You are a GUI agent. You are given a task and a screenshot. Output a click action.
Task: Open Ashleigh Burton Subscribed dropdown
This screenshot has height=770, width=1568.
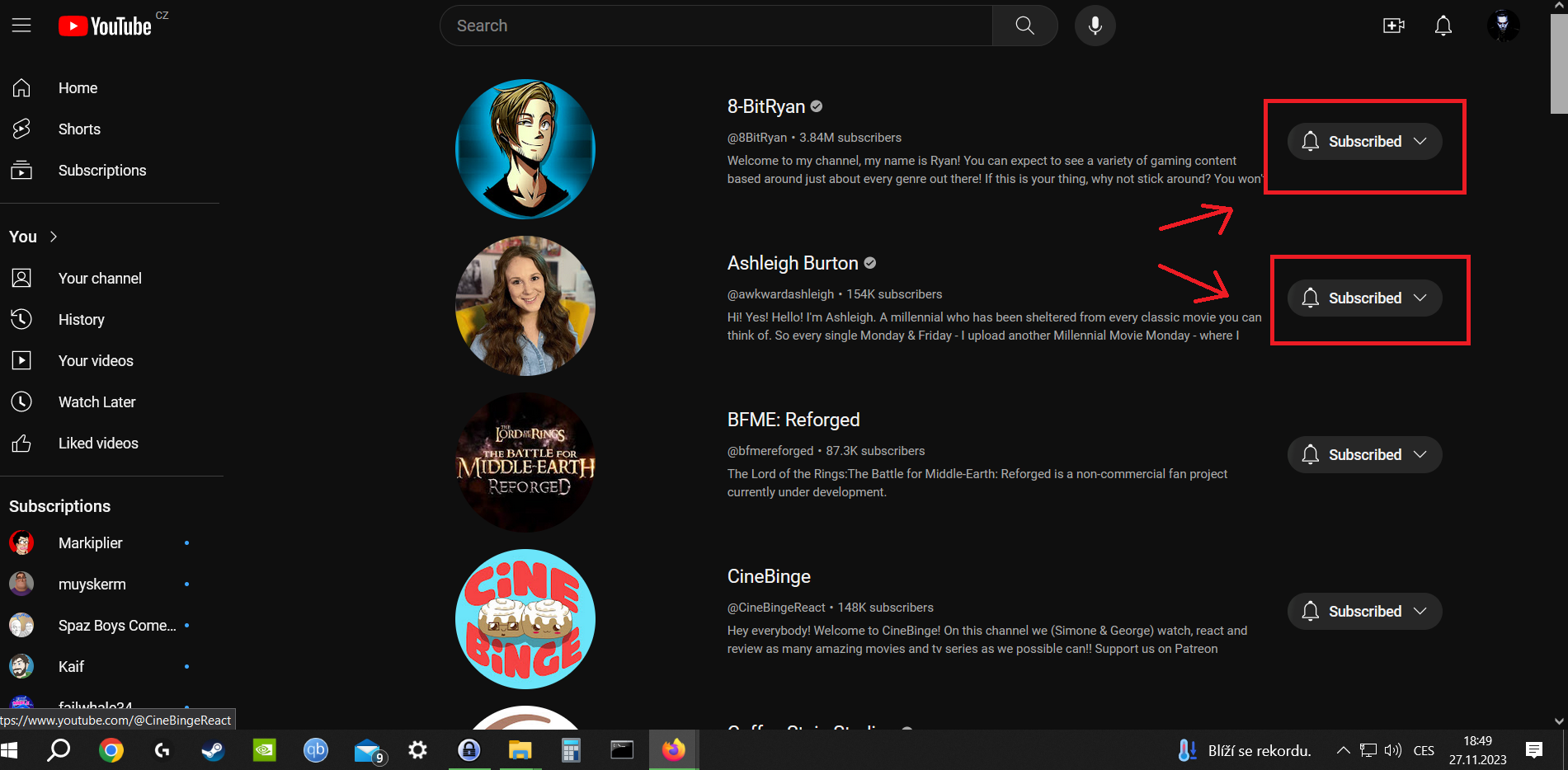pos(1364,298)
